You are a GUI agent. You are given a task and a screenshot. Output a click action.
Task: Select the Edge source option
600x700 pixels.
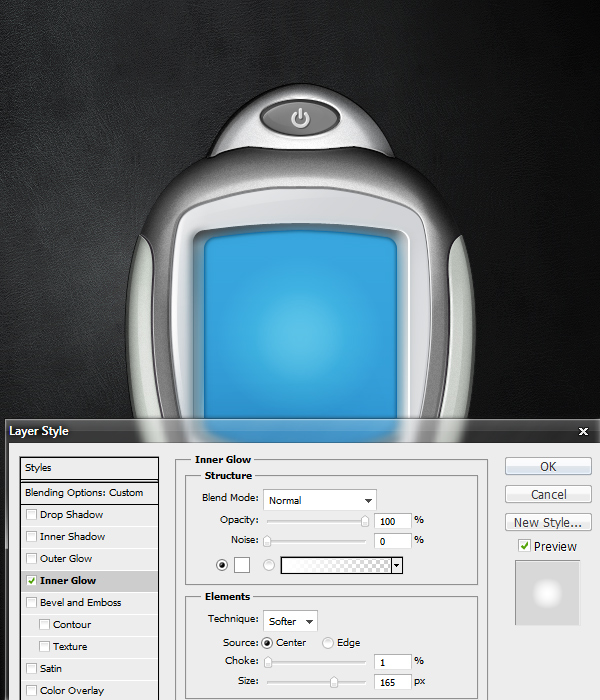coord(328,643)
